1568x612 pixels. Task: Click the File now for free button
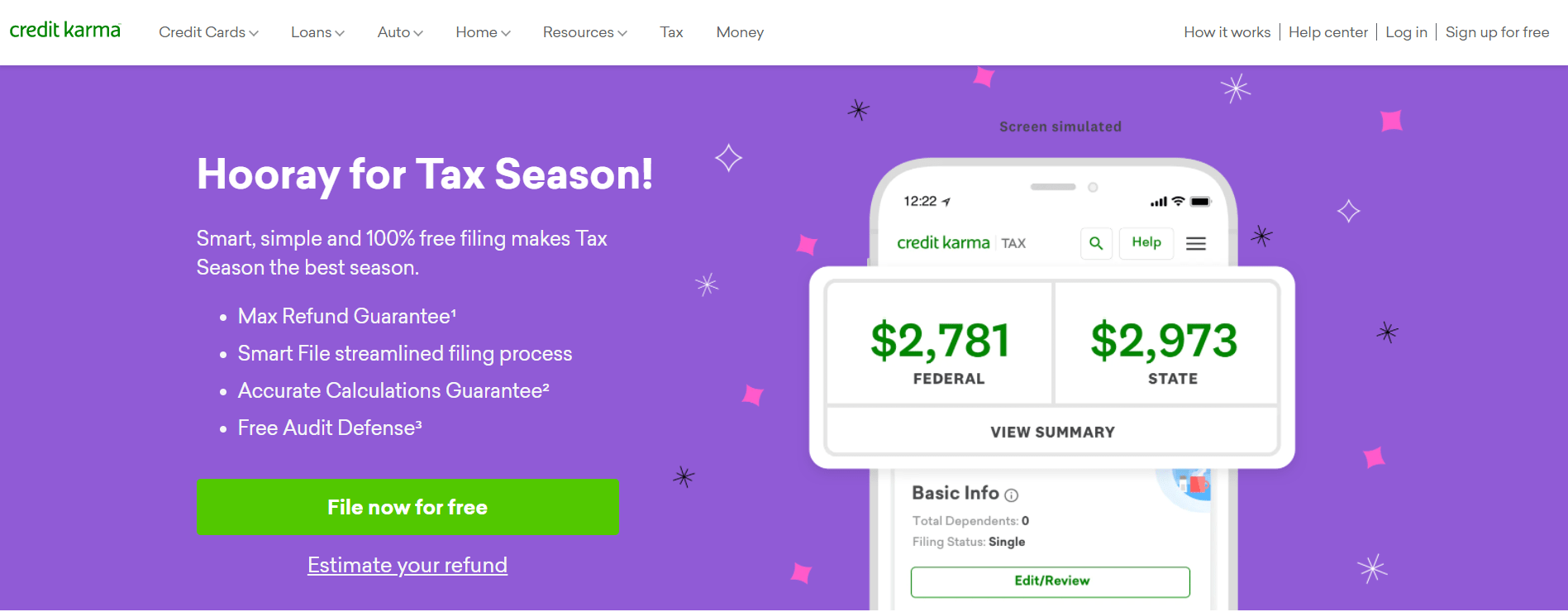407,507
